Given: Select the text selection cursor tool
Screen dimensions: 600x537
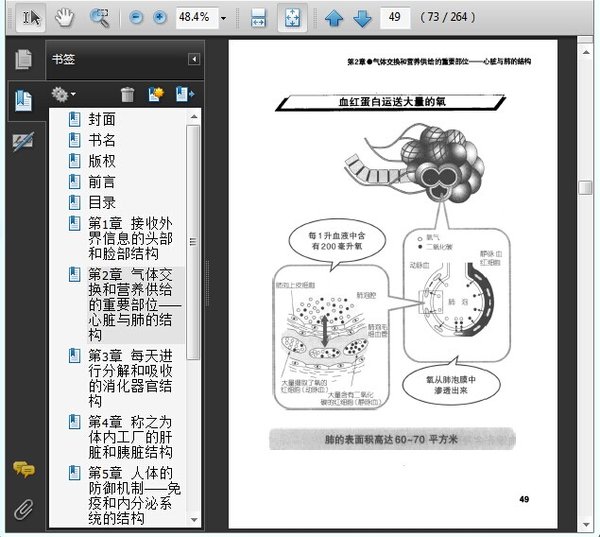Looking at the screenshot, I should (x=31, y=17).
